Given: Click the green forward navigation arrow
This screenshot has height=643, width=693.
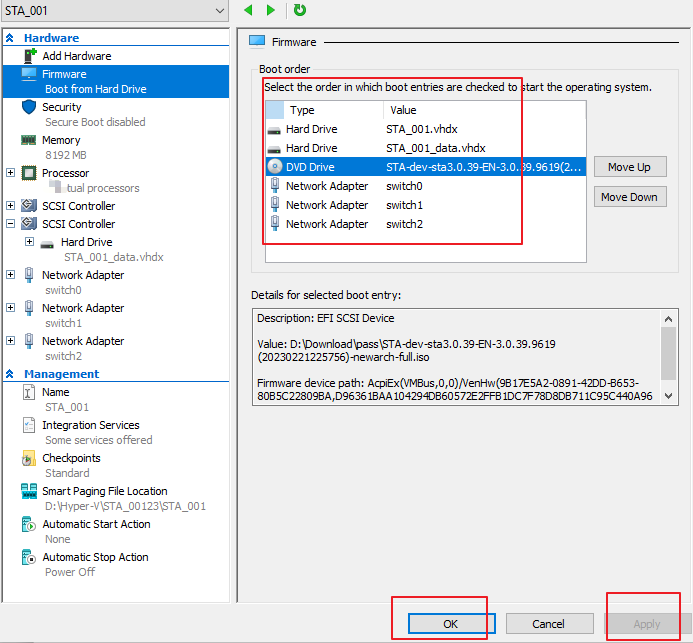Looking at the screenshot, I should (270, 10).
